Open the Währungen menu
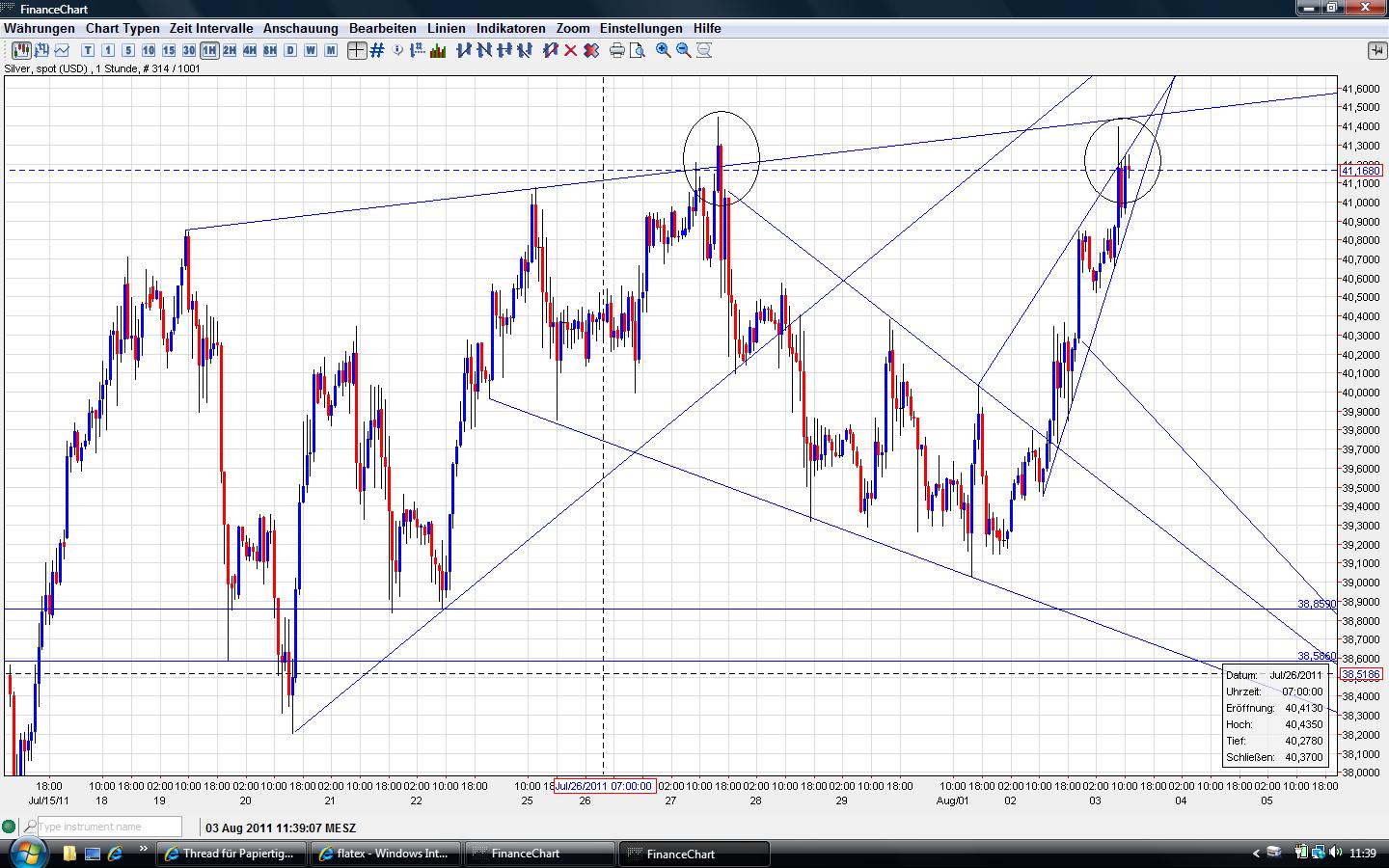1389x868 pixels. [x=40, y=29]
